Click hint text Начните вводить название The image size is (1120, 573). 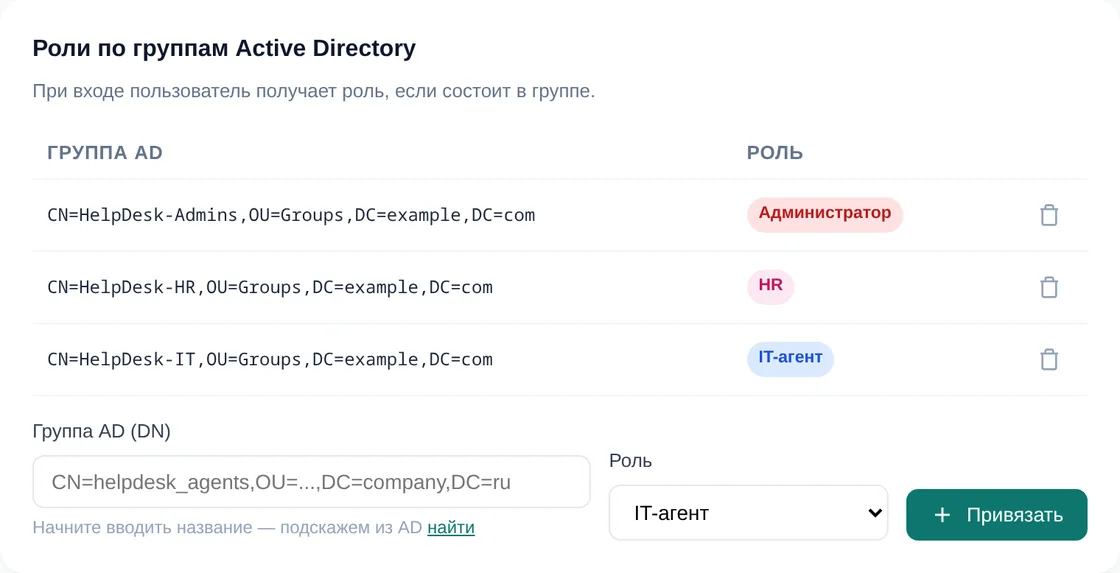coord(142,528)
